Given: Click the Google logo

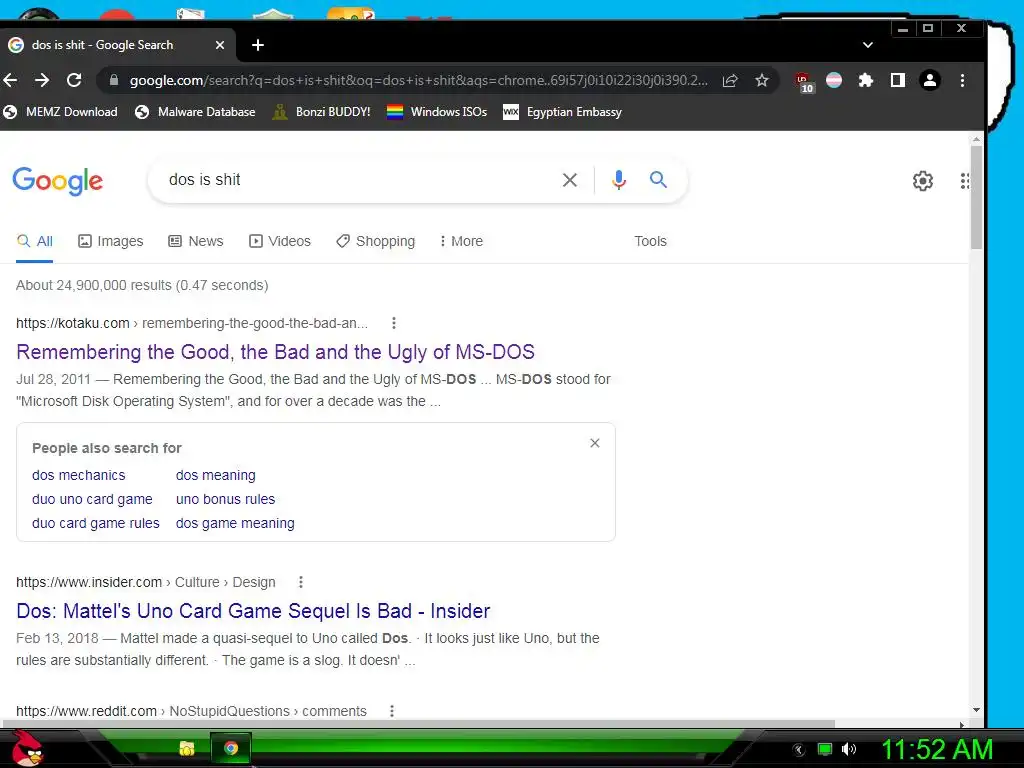Looking at the screenshot, I should [57, 181].
